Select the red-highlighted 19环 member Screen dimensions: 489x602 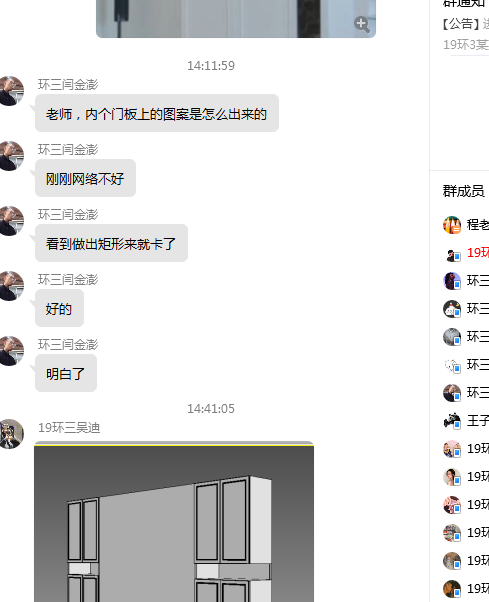tap(477, 253)
